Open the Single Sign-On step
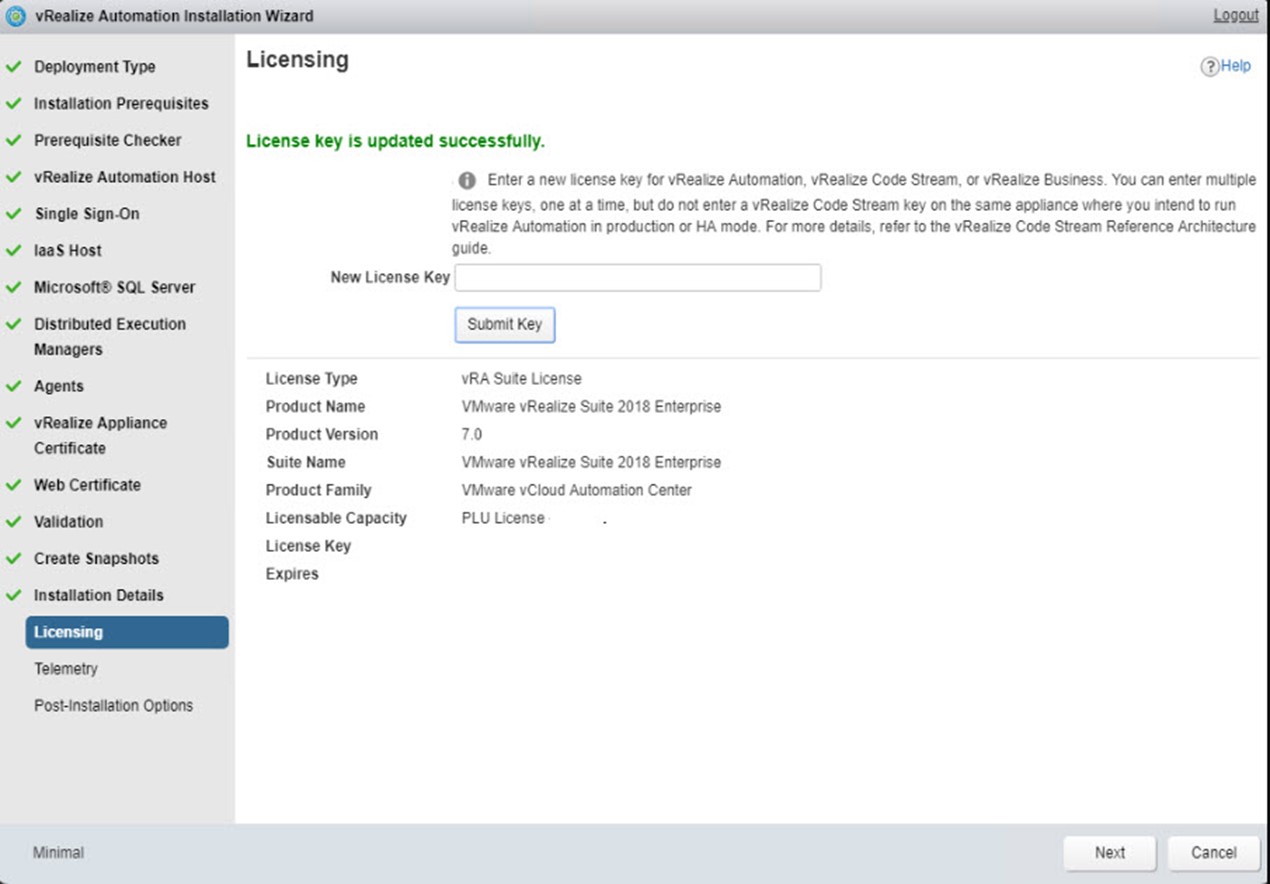The width and height of the screenshot is (1270, 884). [87, 214]
